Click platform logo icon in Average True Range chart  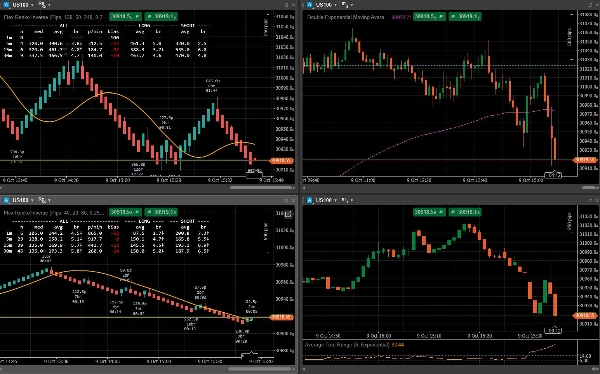click(310, 200)
